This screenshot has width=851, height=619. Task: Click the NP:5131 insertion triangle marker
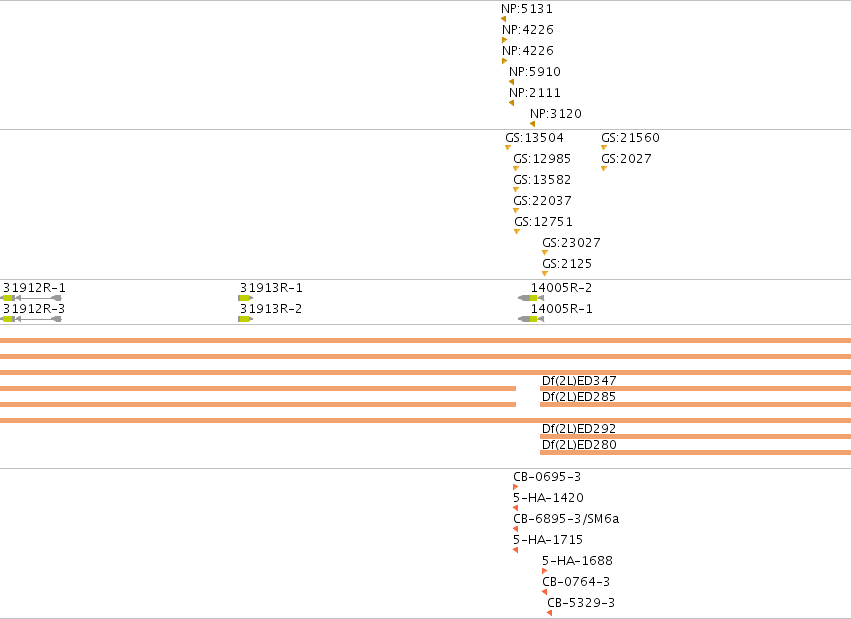pyautogui.click(x=504, y=19)
